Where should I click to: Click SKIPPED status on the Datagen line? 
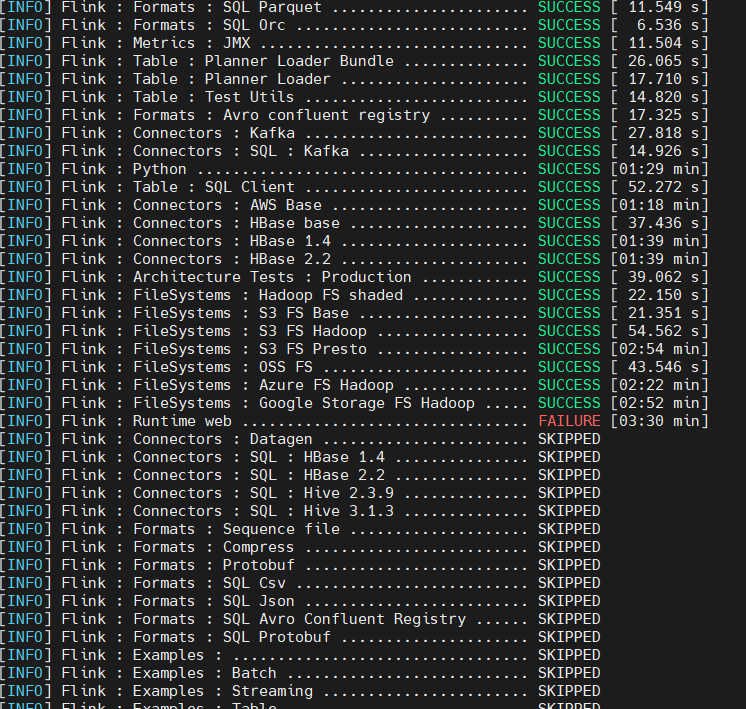[x=569, y=439]
